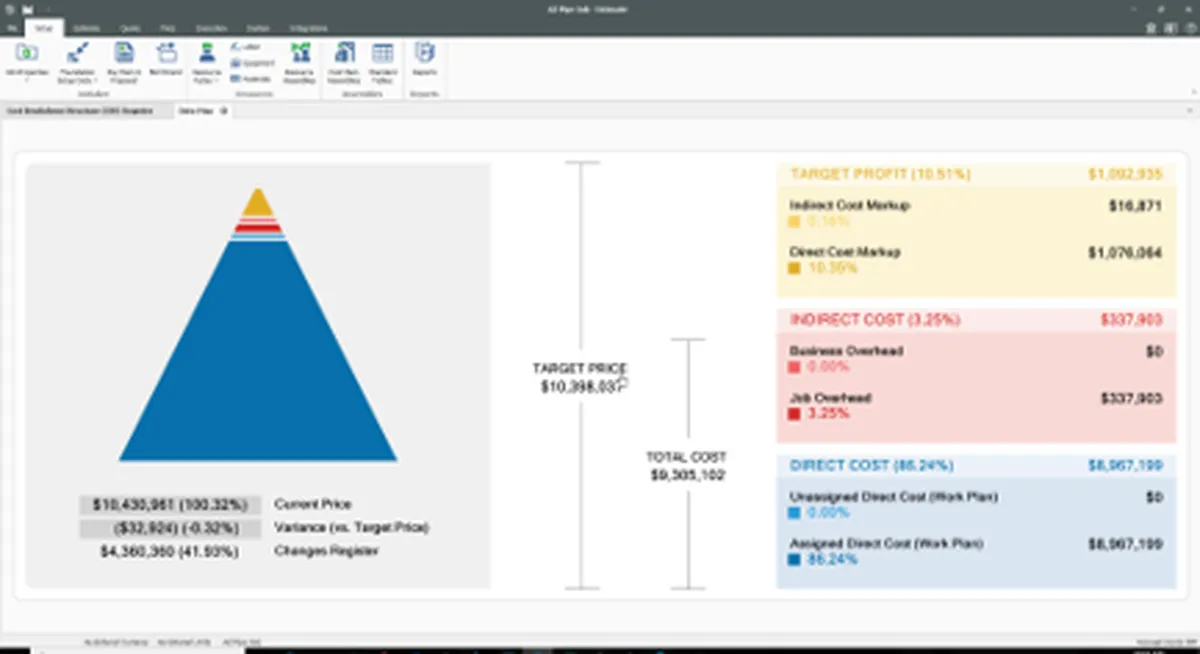
Task: Click the document icon left of the dashboard
Action: pos(124,52)
